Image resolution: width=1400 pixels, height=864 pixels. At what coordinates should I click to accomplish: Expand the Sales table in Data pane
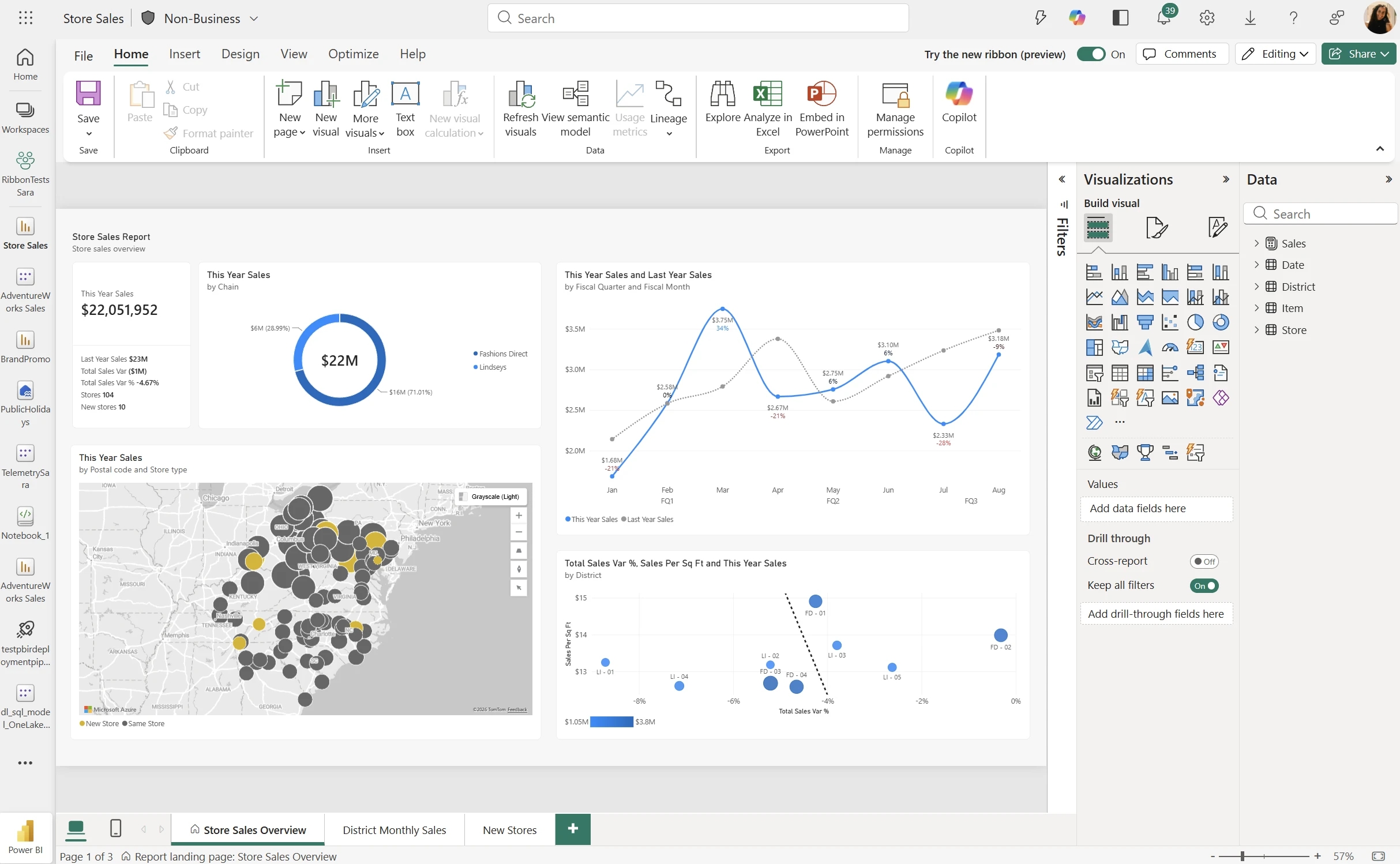coord(1256,243)
